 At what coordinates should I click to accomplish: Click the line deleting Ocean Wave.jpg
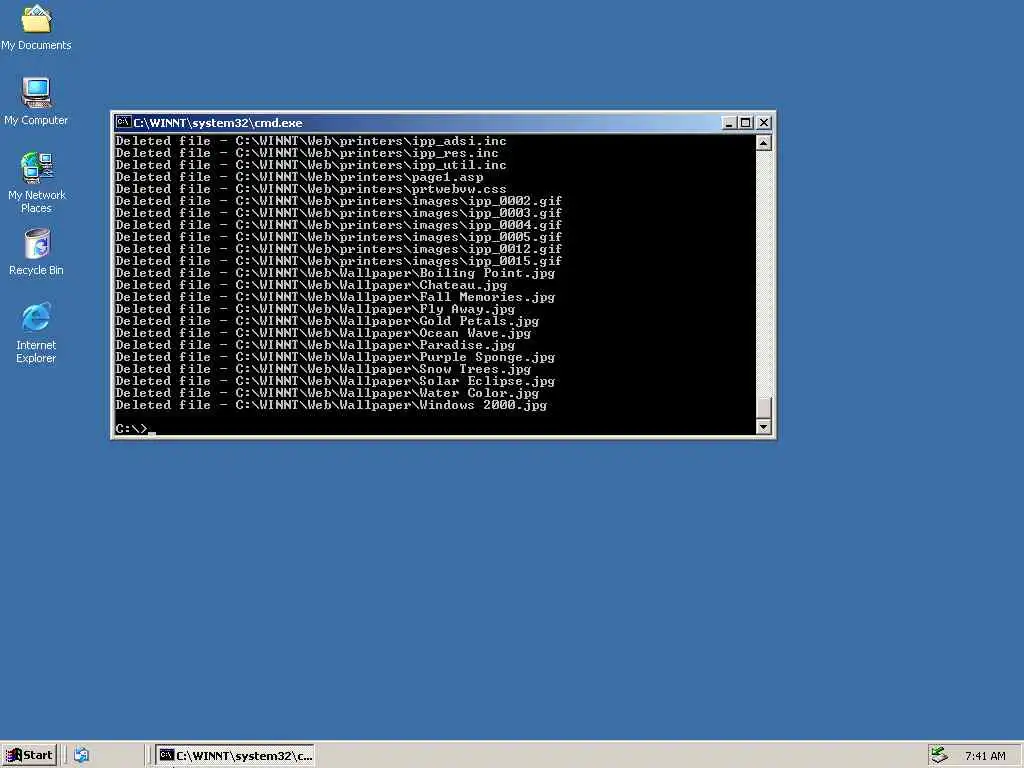pos(323,333)
